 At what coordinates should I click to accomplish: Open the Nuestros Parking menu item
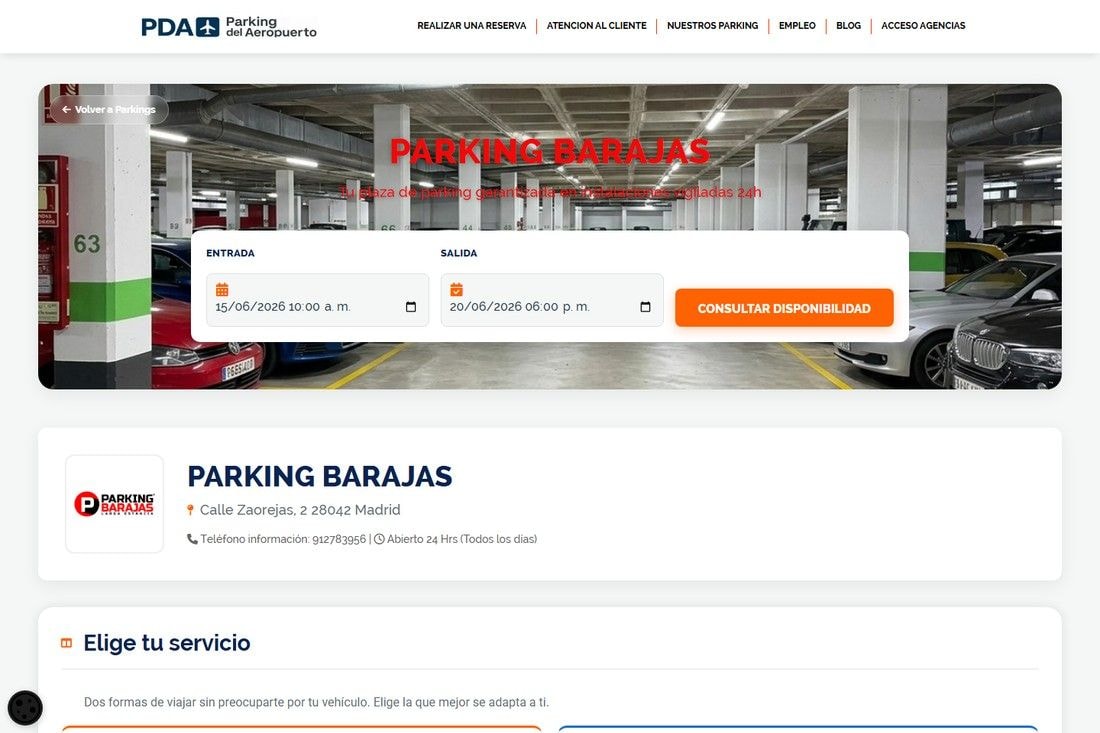(712, 25)
